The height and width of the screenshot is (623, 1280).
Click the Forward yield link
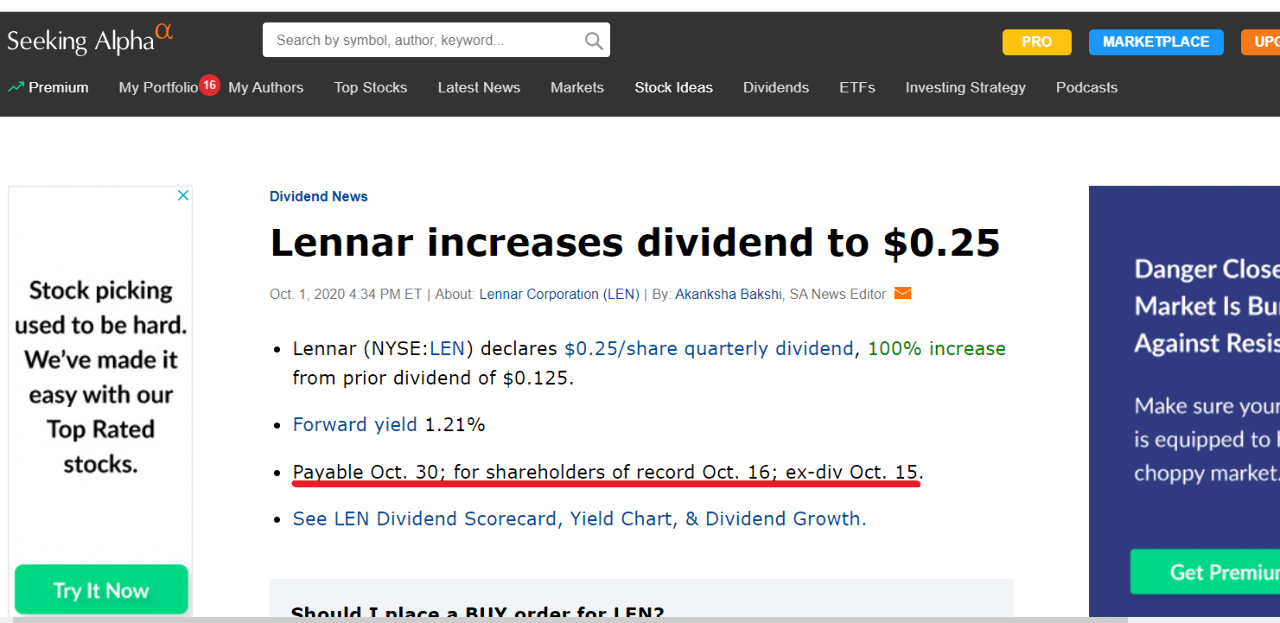coord(354,425)
